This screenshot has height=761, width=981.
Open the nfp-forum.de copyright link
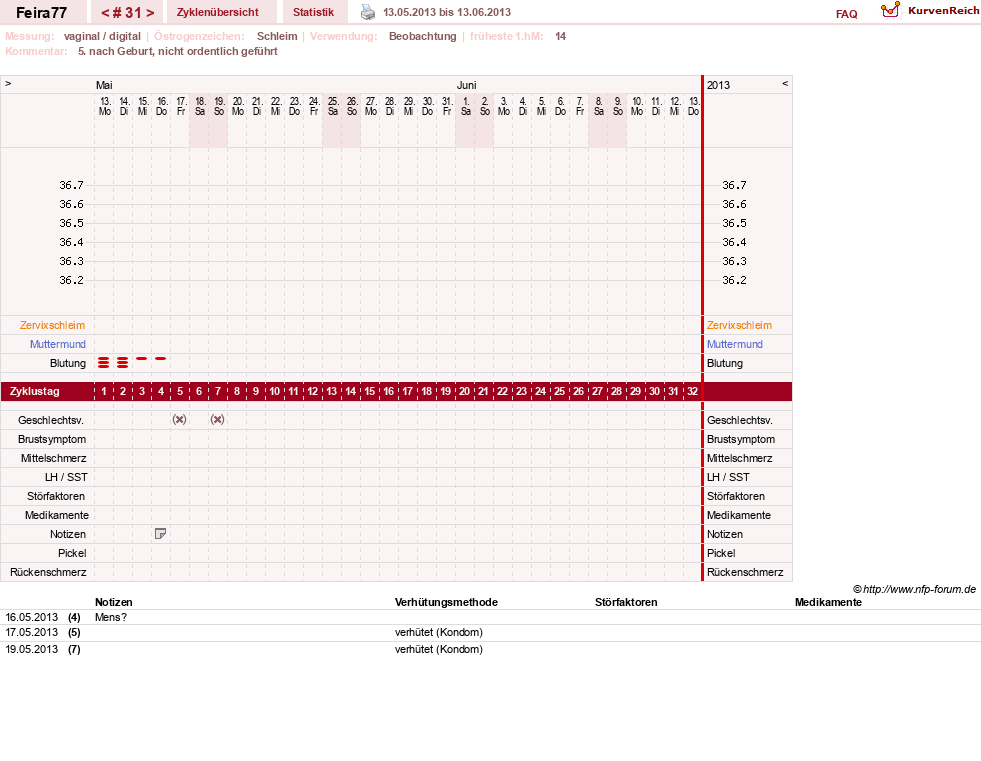(x=915, y=589)
